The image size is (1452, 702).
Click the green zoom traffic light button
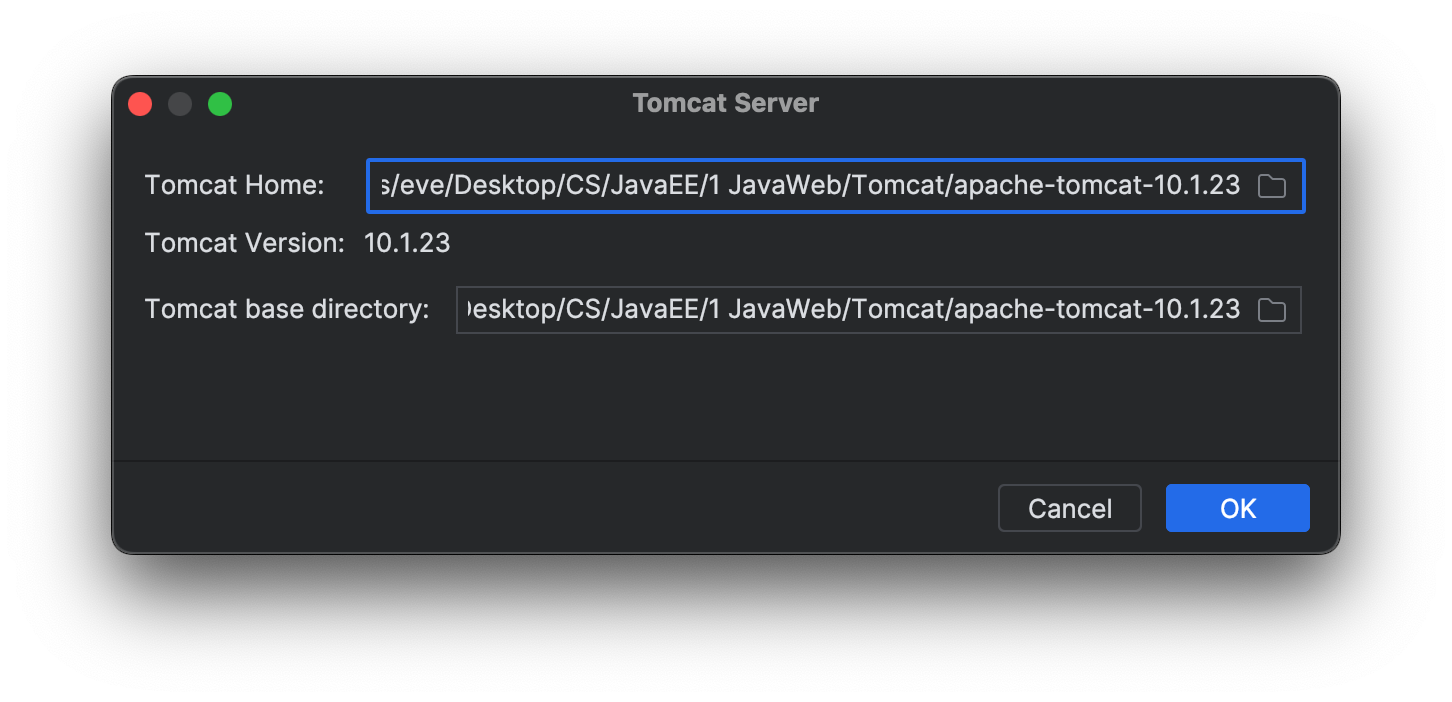point(220,103)
